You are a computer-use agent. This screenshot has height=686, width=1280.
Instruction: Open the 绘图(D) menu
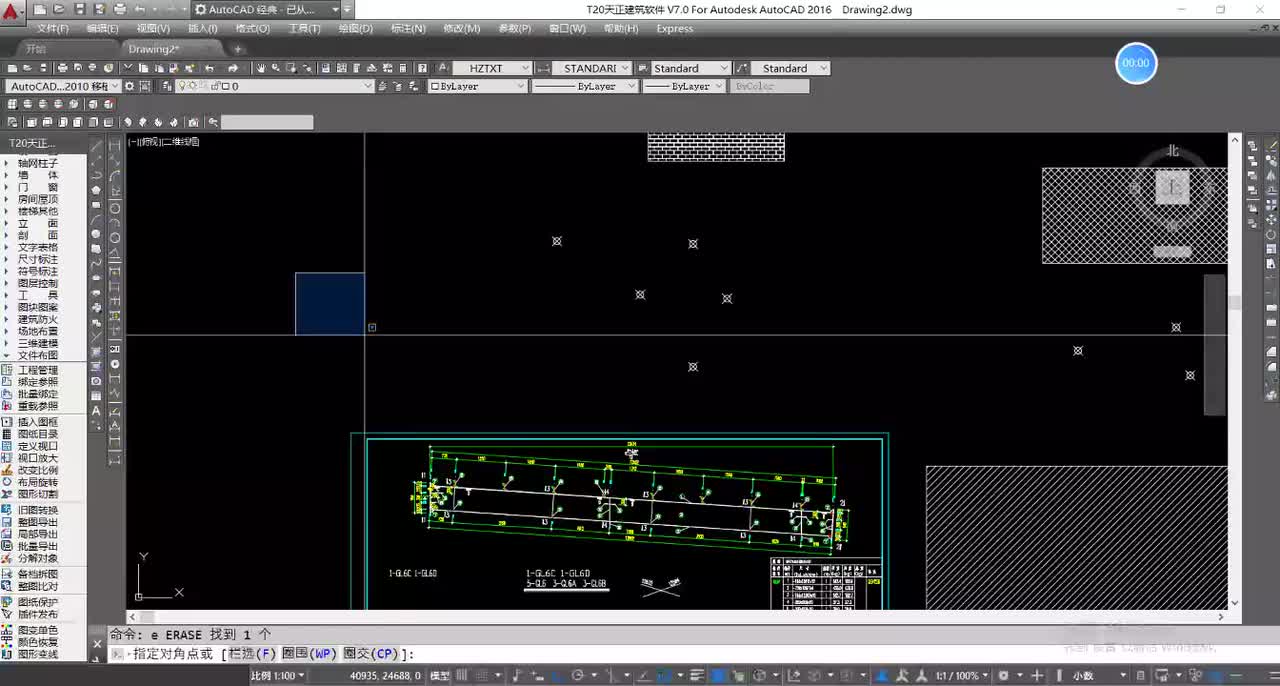coord(355,29)
